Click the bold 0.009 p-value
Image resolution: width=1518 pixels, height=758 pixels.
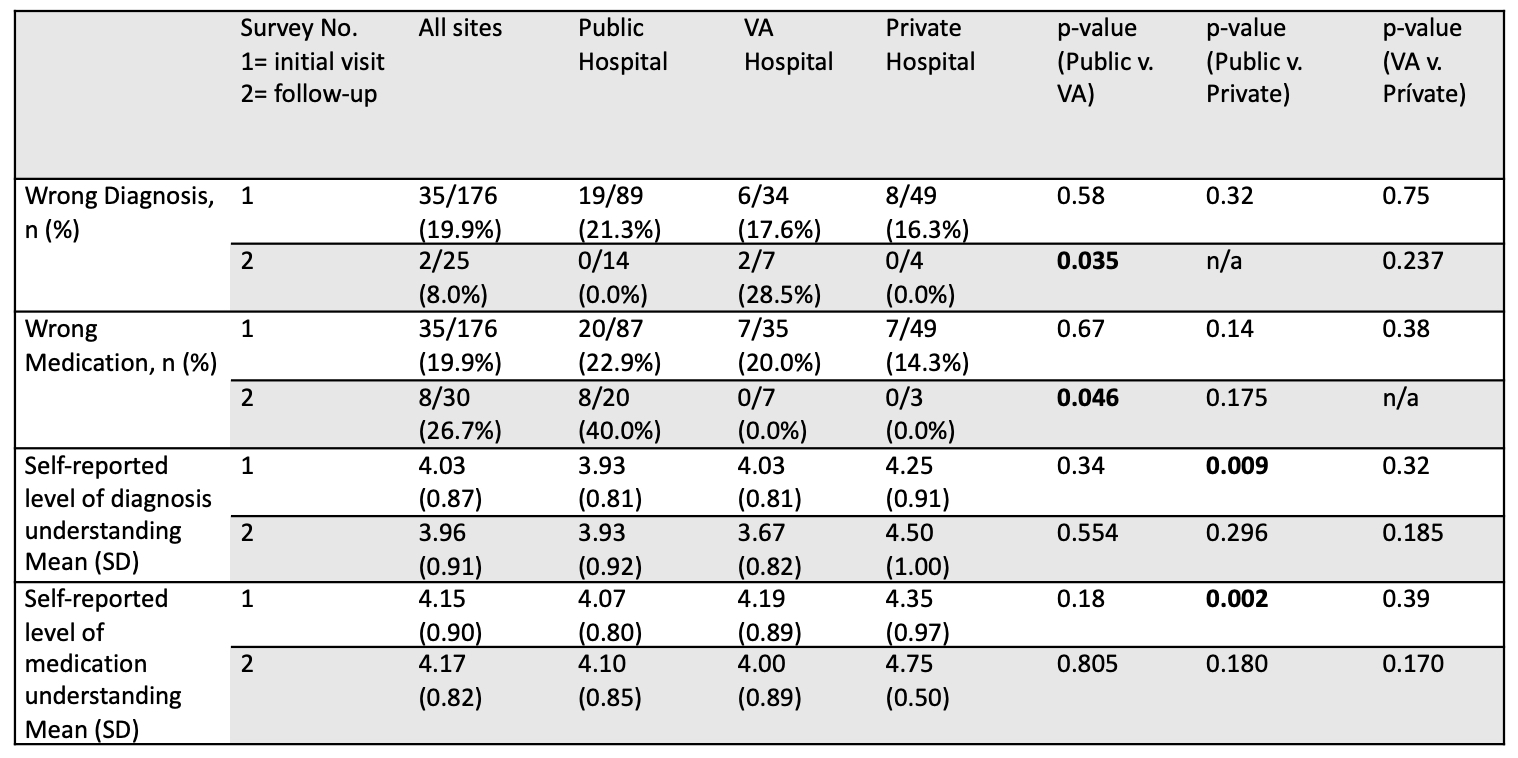[1237, 466]
